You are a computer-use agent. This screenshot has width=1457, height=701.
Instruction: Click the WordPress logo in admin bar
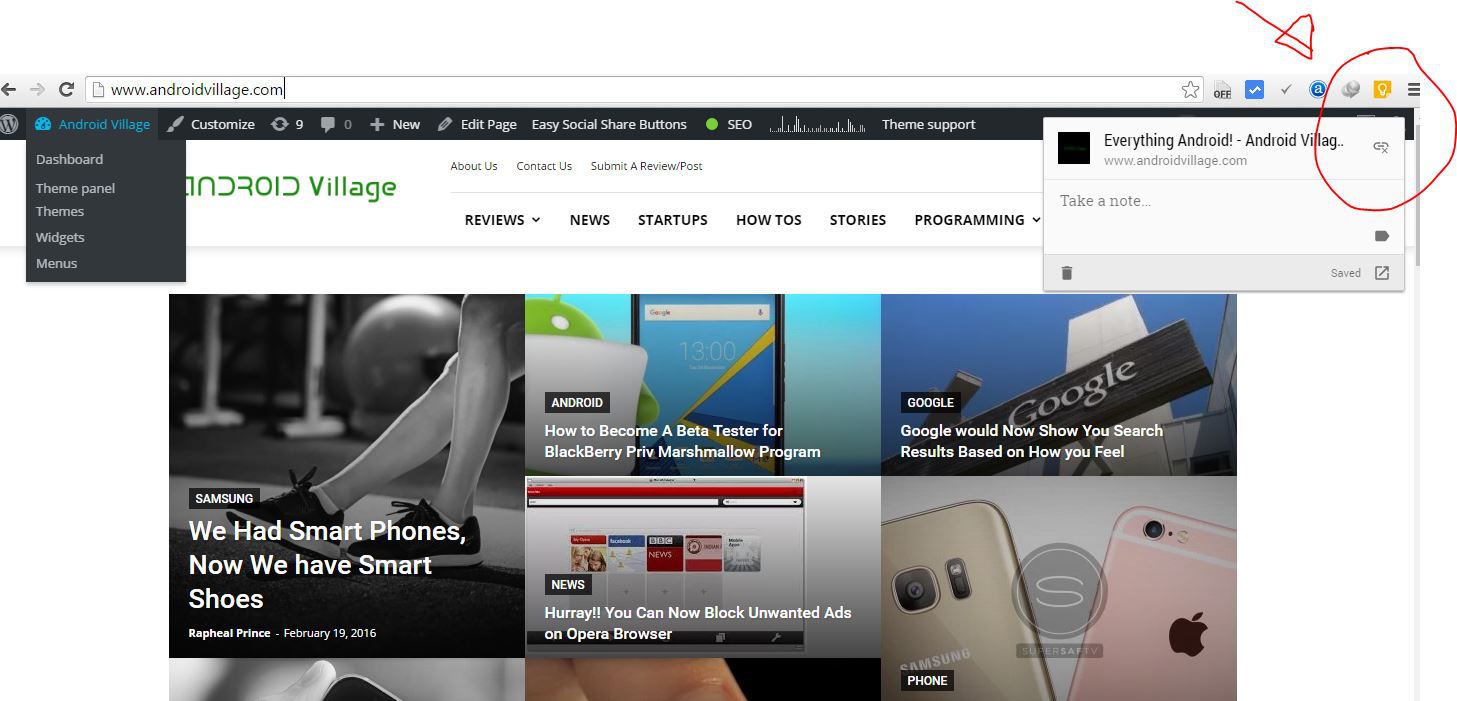point(10,125)
